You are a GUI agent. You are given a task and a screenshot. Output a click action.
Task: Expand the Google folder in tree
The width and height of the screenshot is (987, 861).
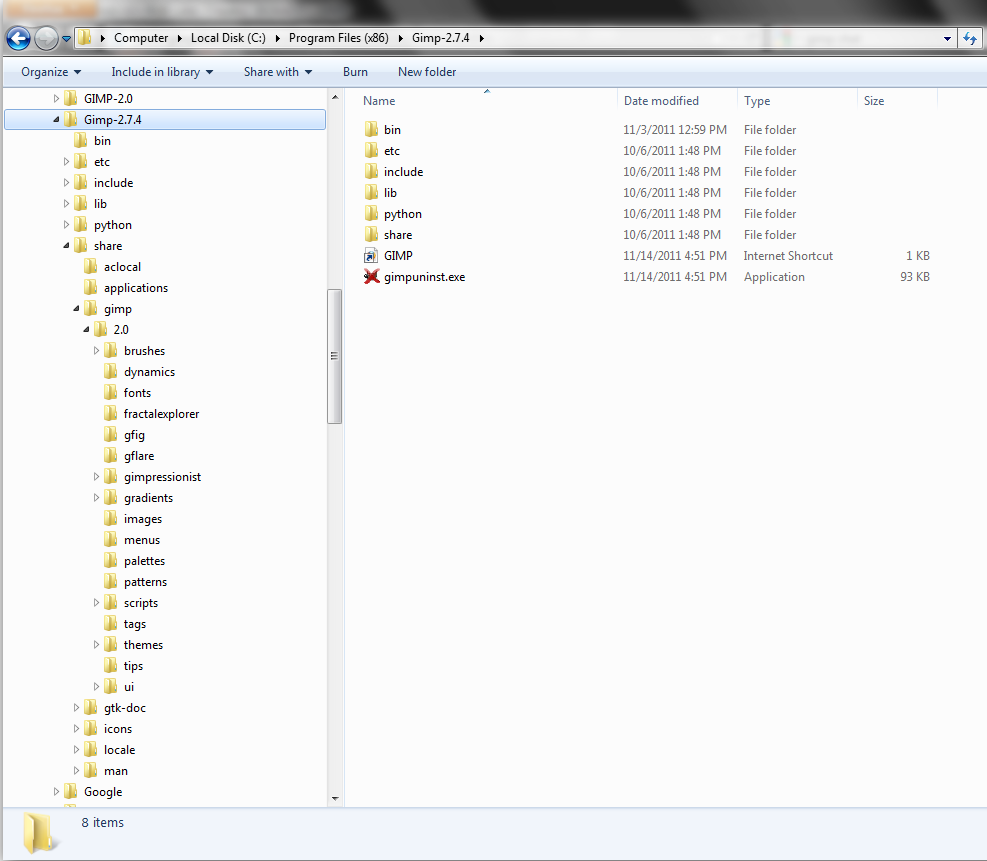[56, 792]
